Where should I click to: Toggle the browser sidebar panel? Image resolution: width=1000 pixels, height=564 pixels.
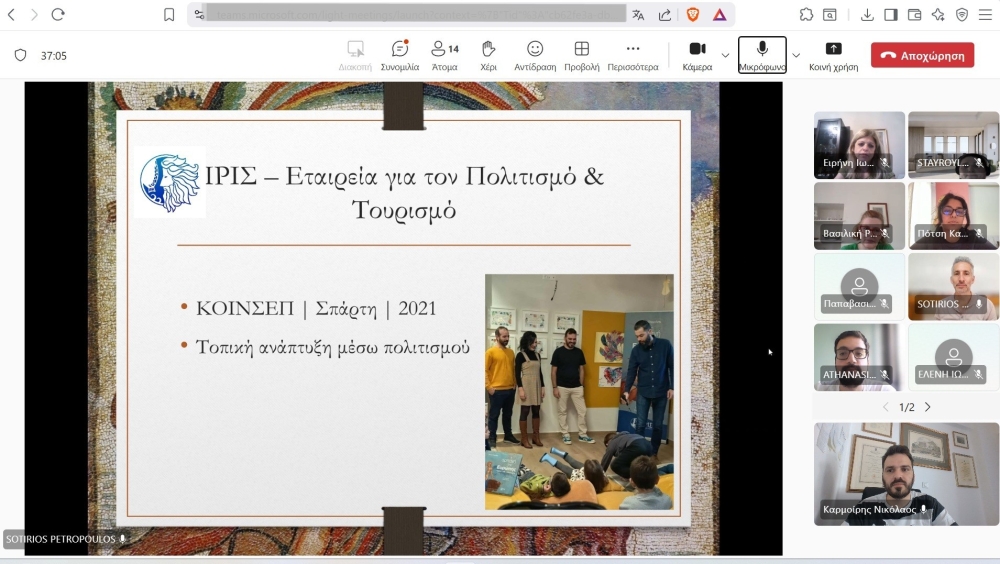[891, 14]
